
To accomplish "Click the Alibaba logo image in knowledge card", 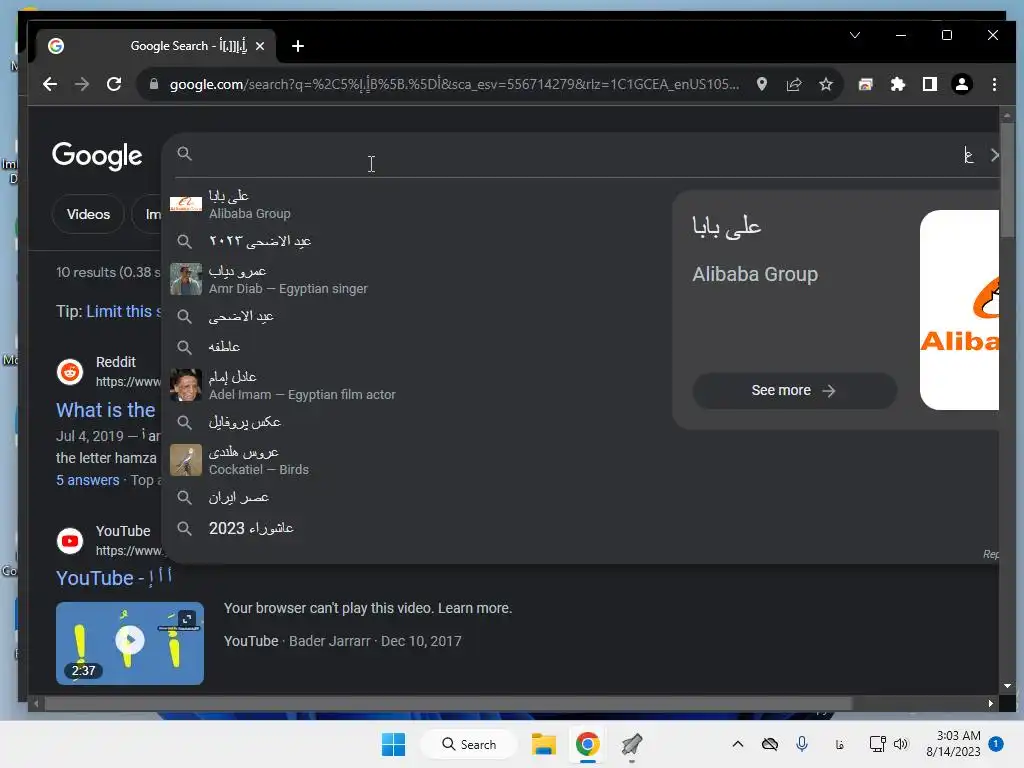I will (959, 310).
